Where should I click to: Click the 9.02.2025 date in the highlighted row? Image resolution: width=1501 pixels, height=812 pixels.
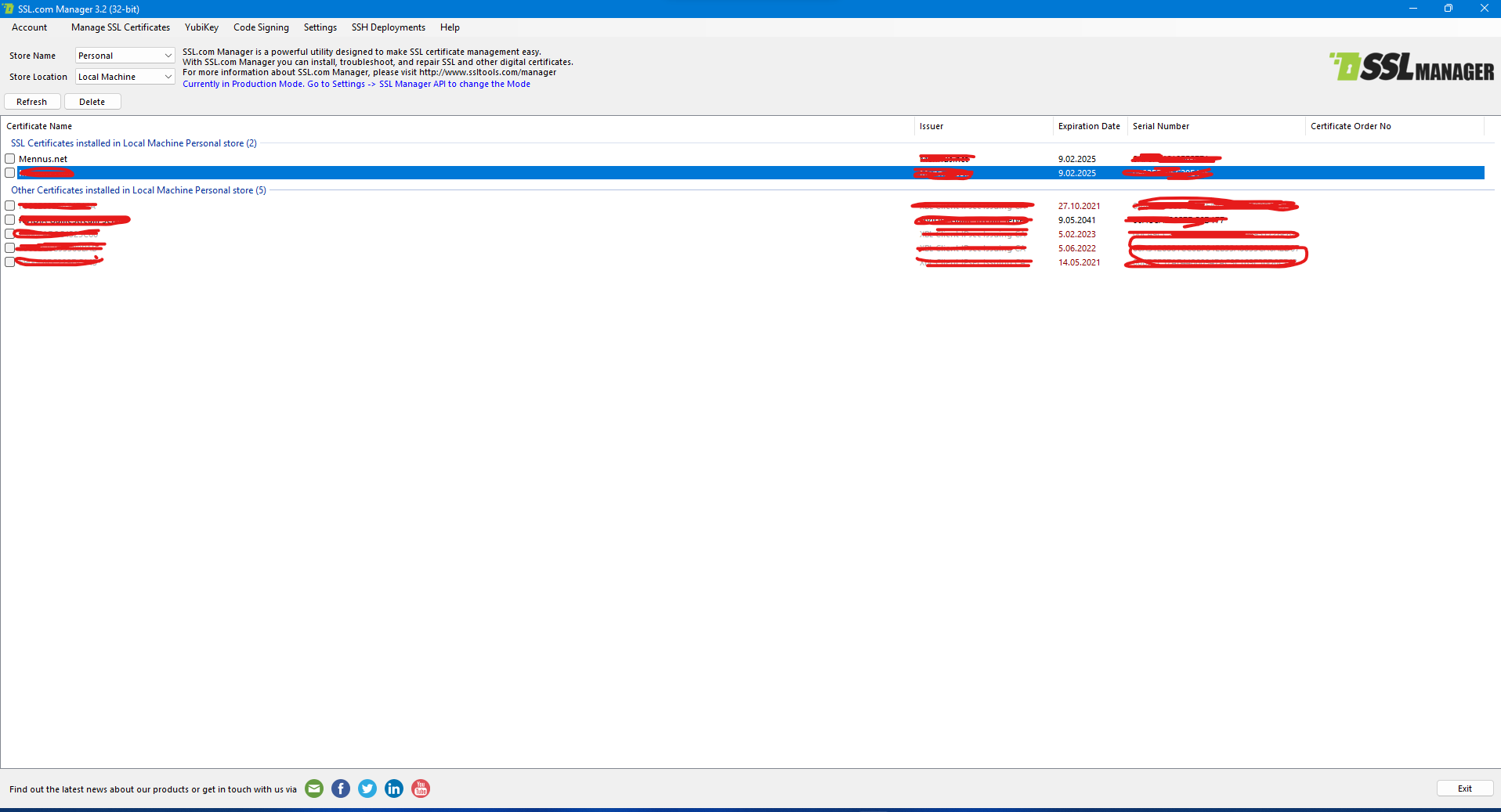(1077, 173)
